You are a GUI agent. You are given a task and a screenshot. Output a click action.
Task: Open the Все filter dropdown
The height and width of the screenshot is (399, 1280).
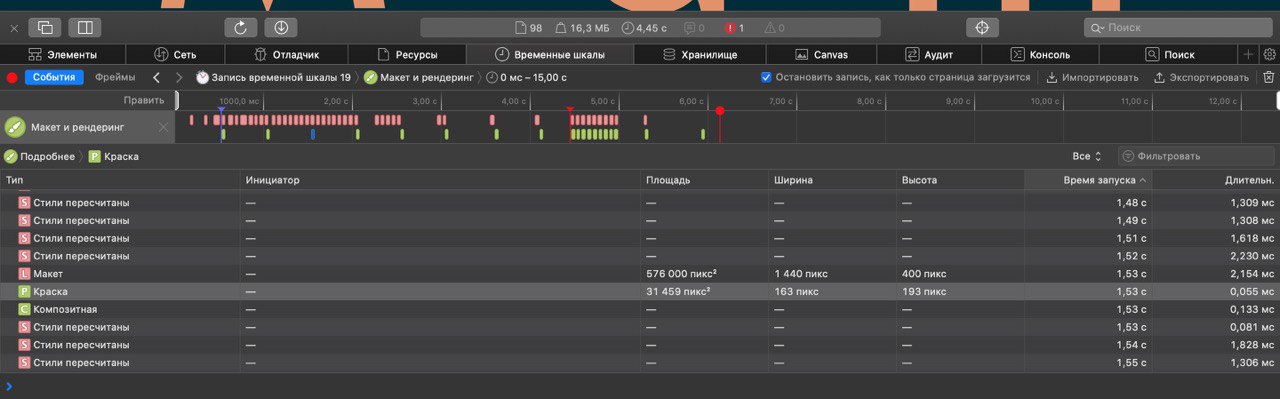1087,156
